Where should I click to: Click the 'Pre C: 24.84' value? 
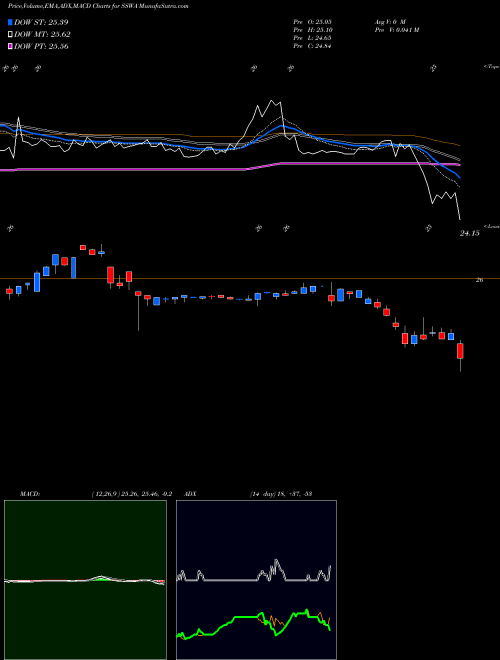click(x=312, y=46)
